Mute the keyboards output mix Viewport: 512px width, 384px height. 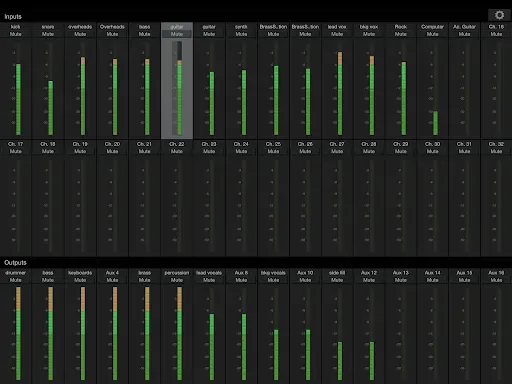click(80, 280)
